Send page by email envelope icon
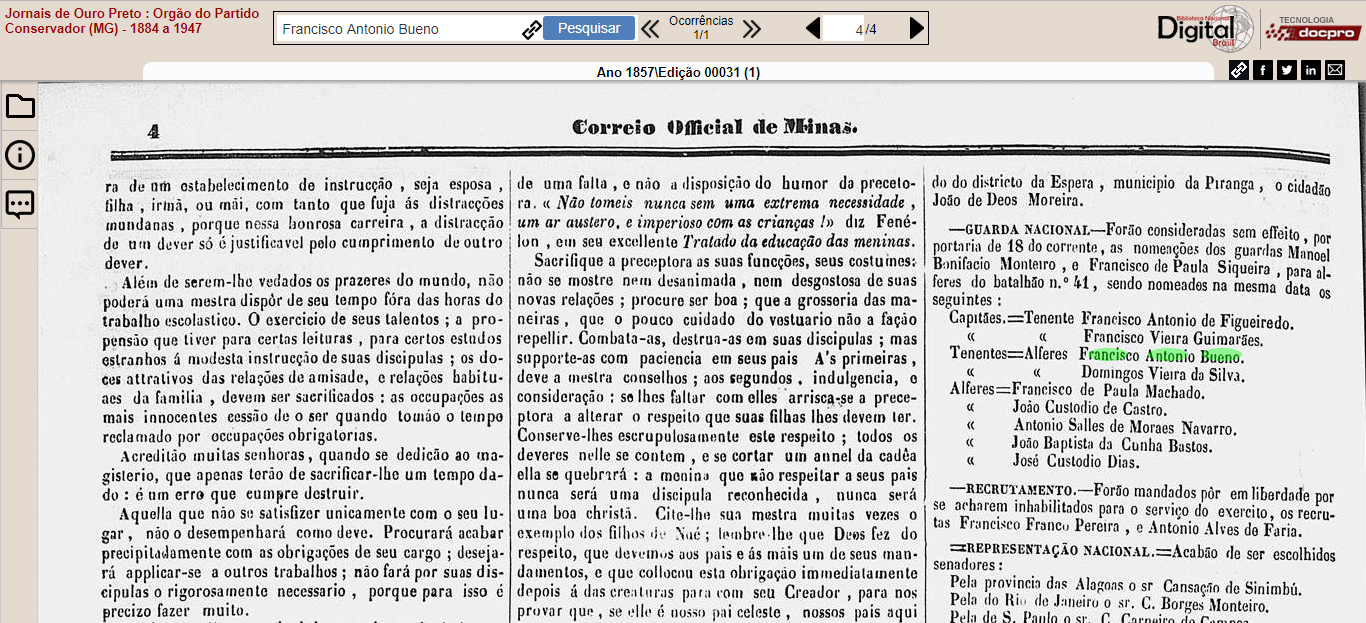 tap(1335, 70)
